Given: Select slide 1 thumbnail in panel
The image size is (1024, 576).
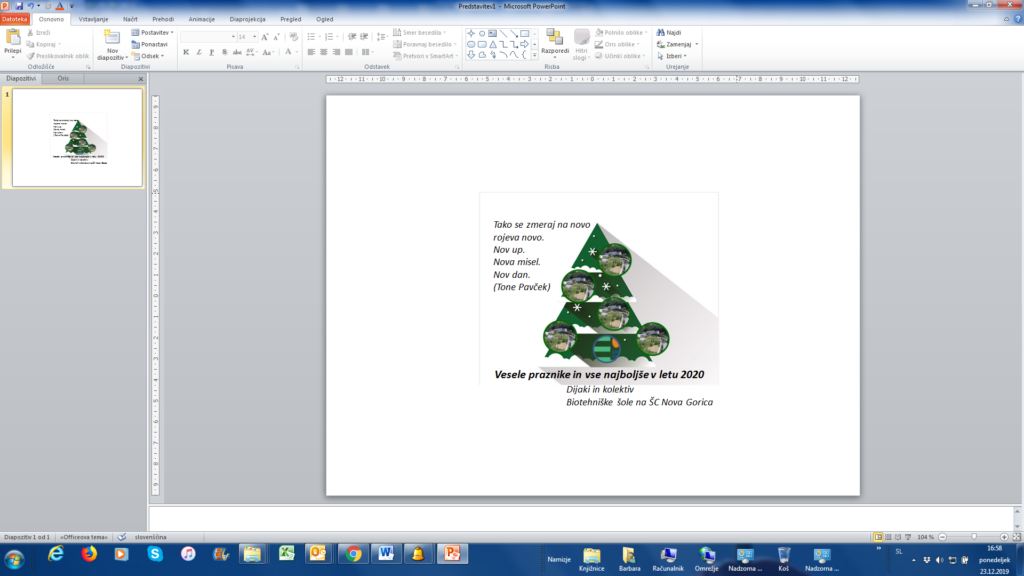Looking at the screenshot, I should [78, 138].
